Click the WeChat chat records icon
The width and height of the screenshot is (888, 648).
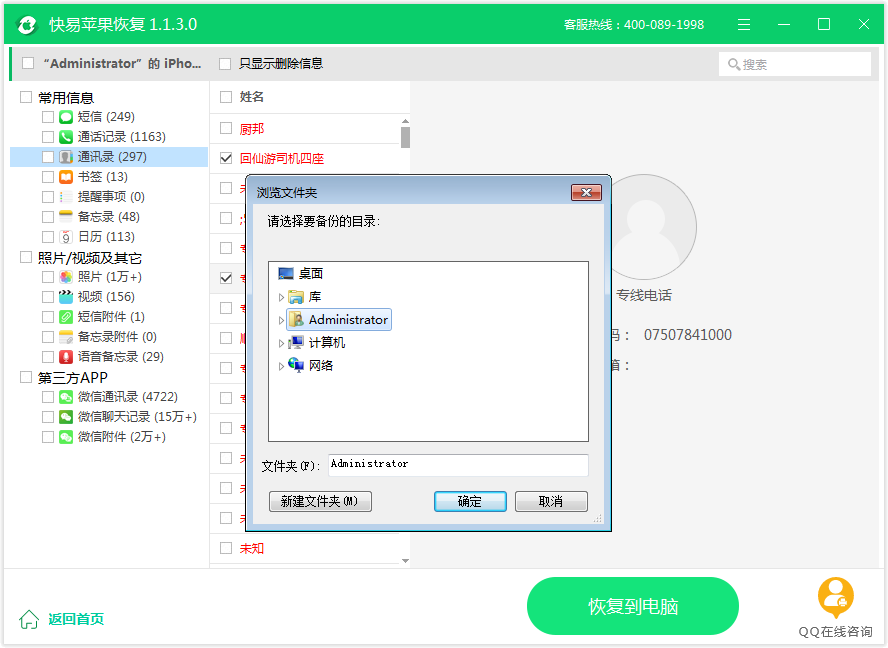coord(66,417)
